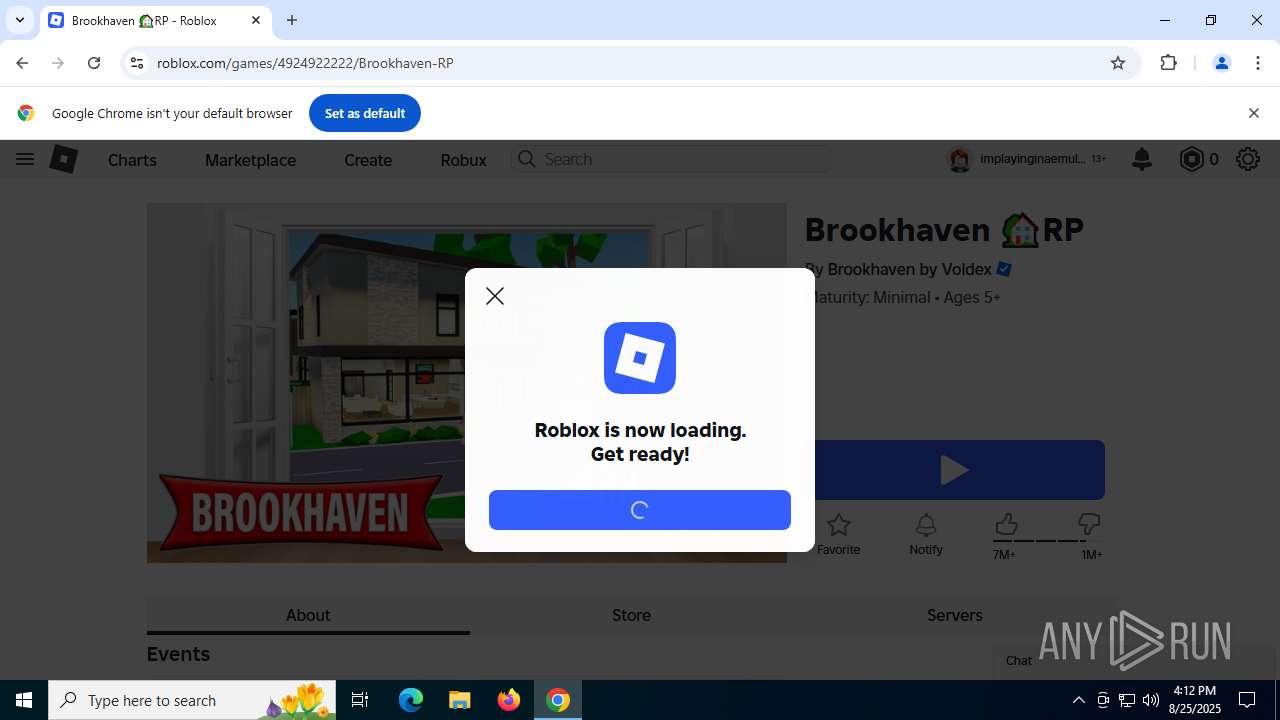Click the Windows taskbar search box
The image size is (1280, 720).
point(193,700)
